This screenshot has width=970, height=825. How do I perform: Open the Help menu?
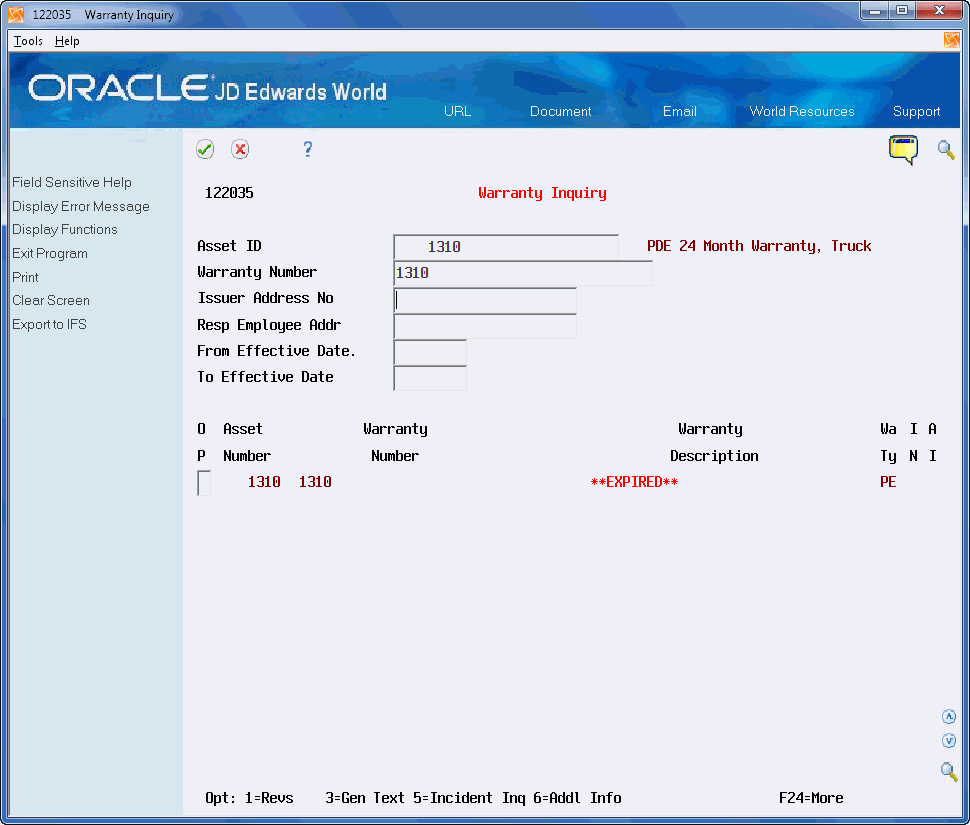(67, 41)
